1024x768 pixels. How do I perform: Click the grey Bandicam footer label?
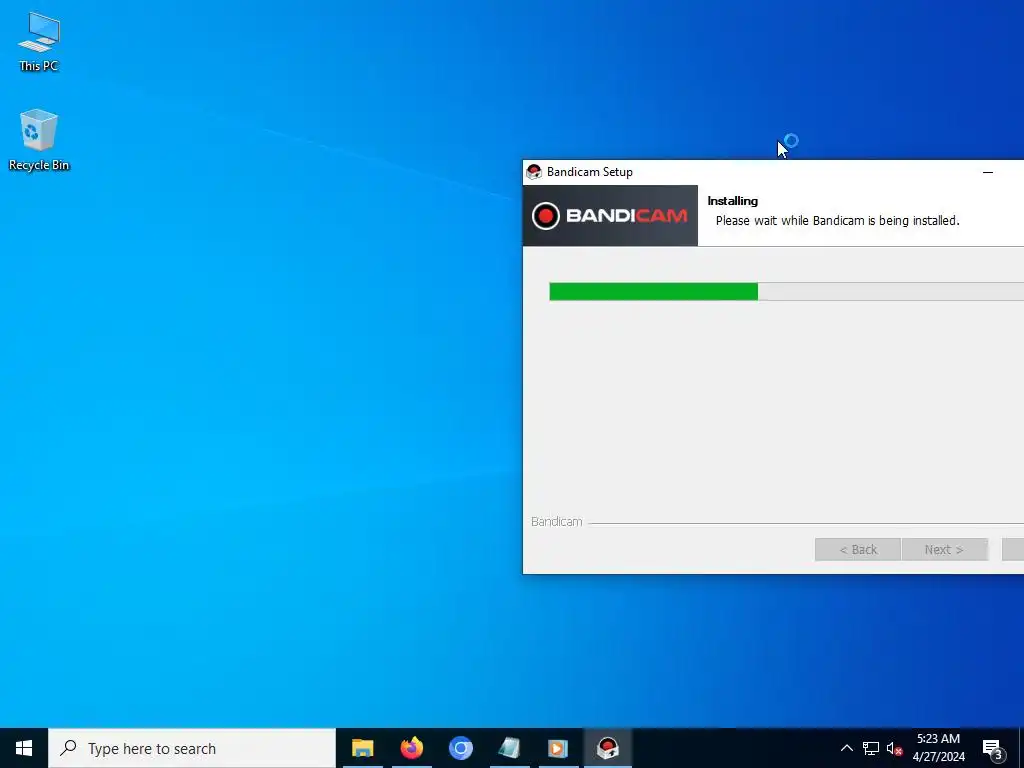click(x=556, y=522)
